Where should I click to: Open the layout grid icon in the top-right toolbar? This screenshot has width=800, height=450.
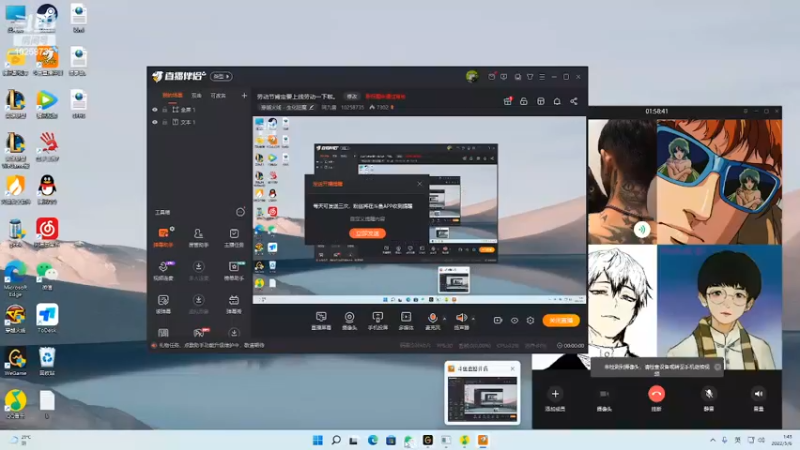541,101
